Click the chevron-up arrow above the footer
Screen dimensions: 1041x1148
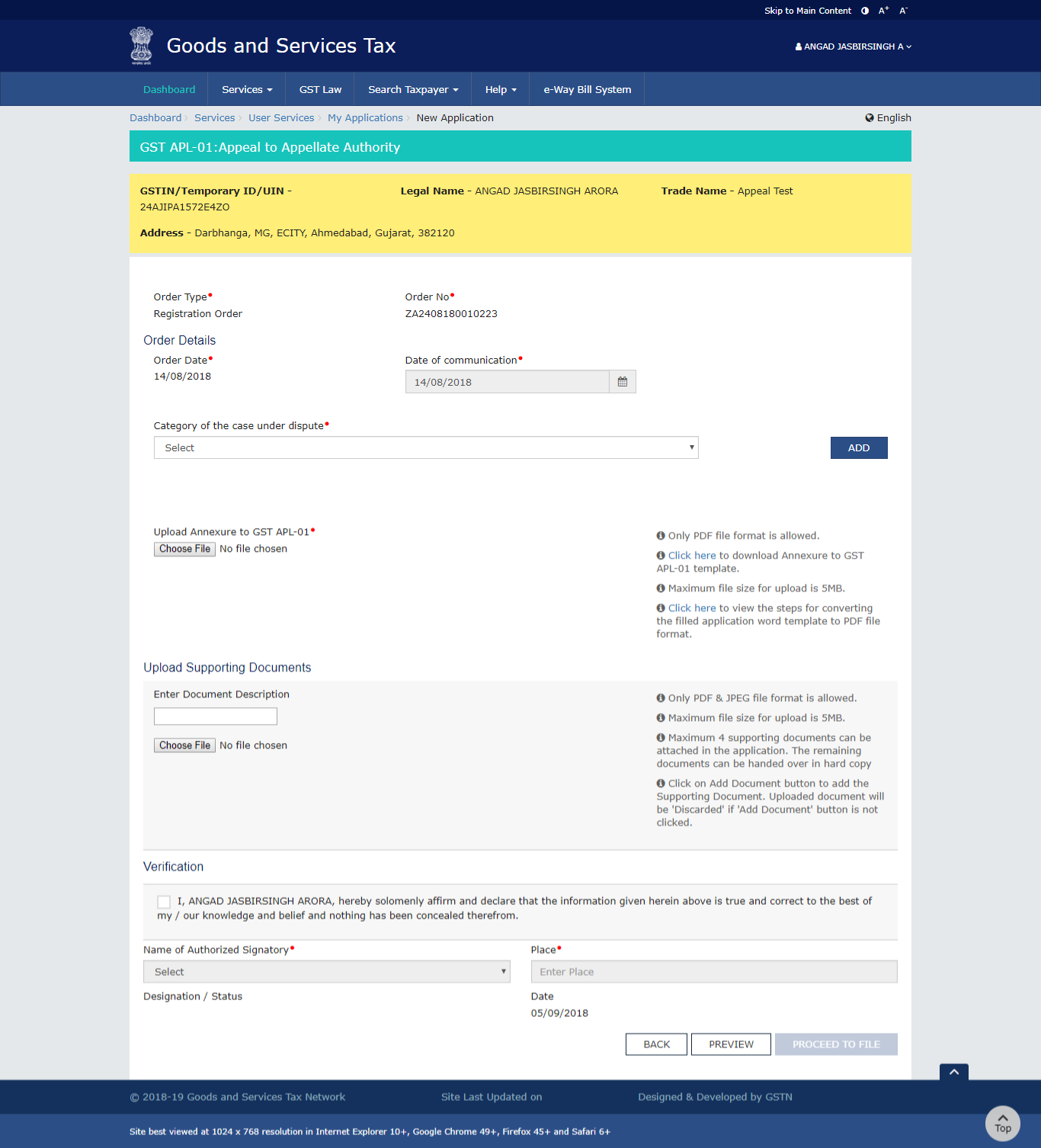953,1072
